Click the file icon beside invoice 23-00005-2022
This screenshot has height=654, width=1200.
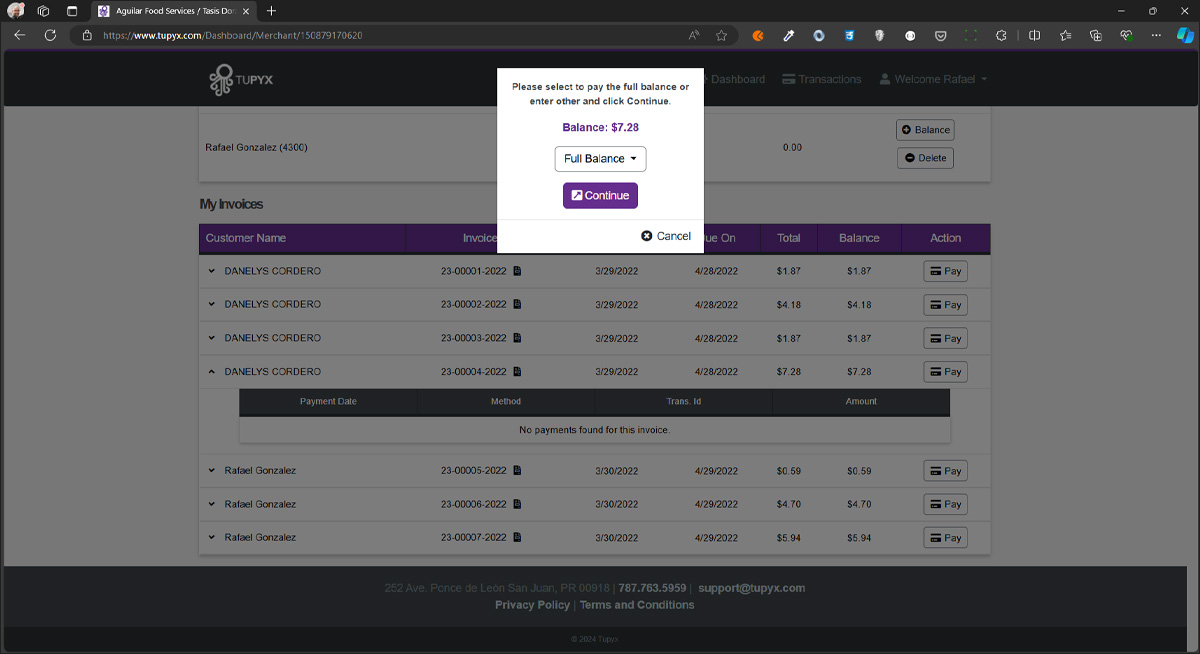point(518,471)
